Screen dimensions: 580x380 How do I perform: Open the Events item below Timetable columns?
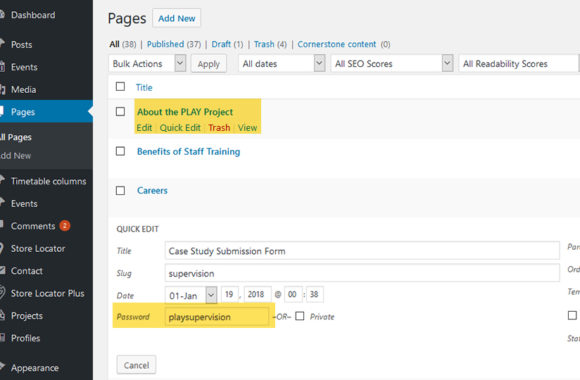pos(24,204)
